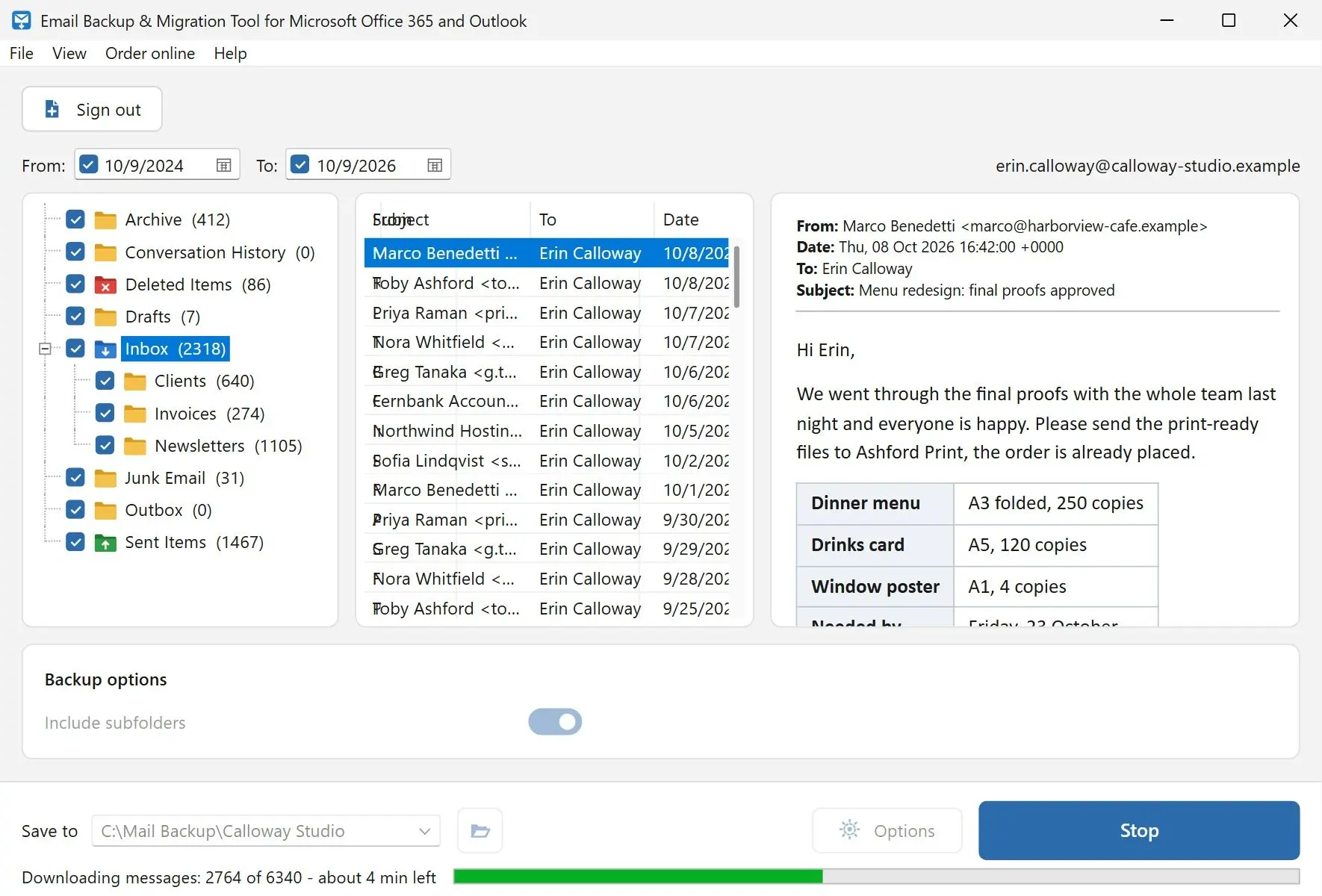Disable the From date filter checkbox
Screen dimensions: 1322x896
(88, 164)
